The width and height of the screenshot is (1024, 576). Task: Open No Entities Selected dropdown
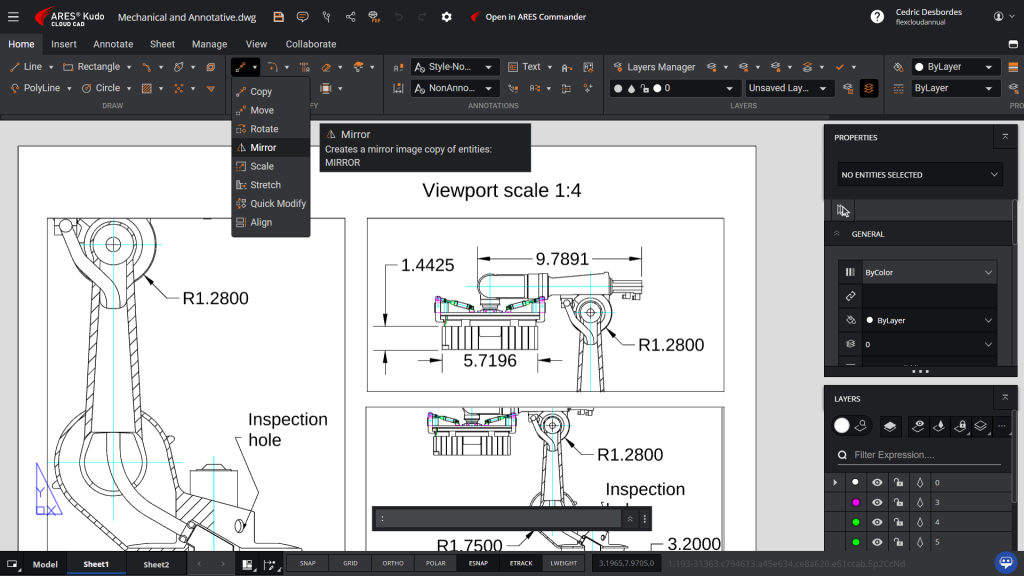coord(920,175)
